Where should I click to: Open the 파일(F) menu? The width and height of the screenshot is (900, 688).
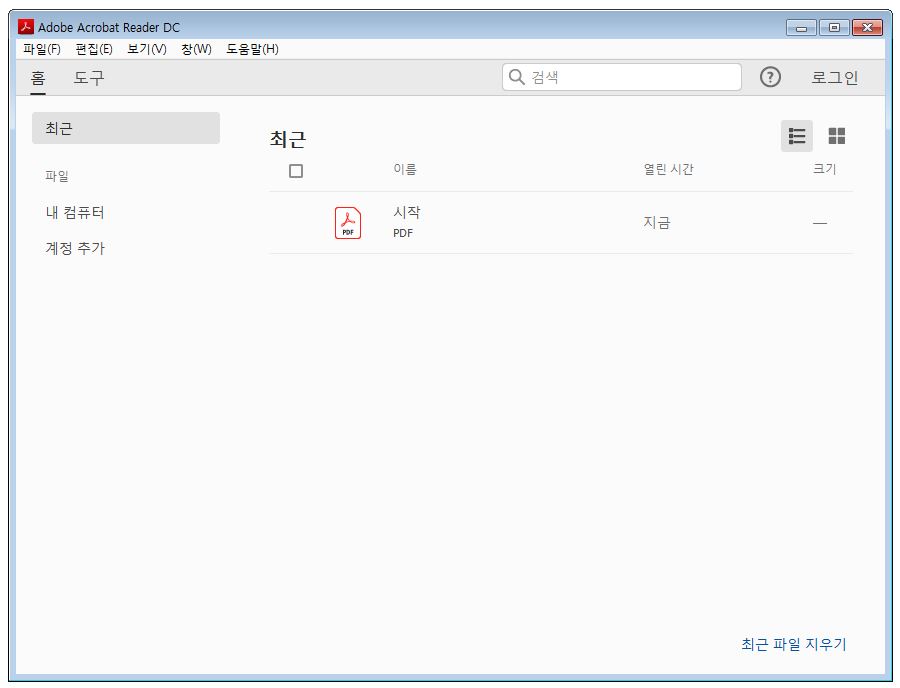pyautogui.click(x=42, y=49)
